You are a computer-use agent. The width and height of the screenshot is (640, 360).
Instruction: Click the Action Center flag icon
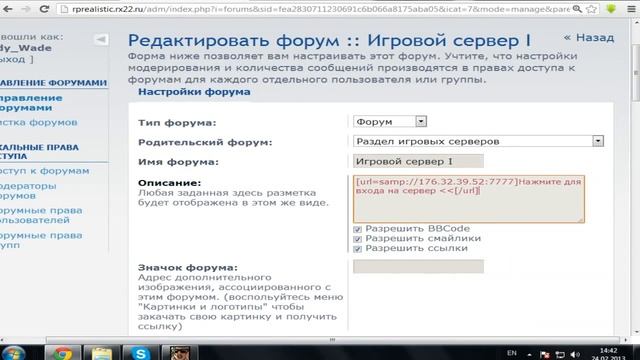(x=544, y=355)
